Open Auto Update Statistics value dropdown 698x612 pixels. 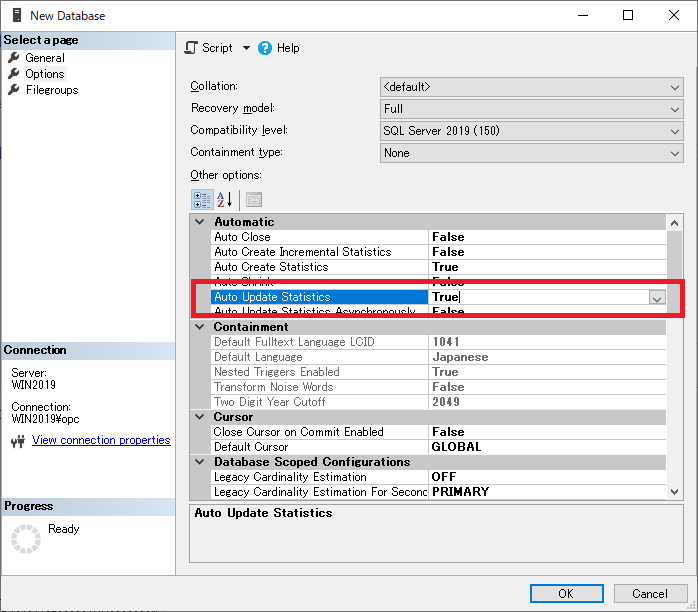click(657, 298)
